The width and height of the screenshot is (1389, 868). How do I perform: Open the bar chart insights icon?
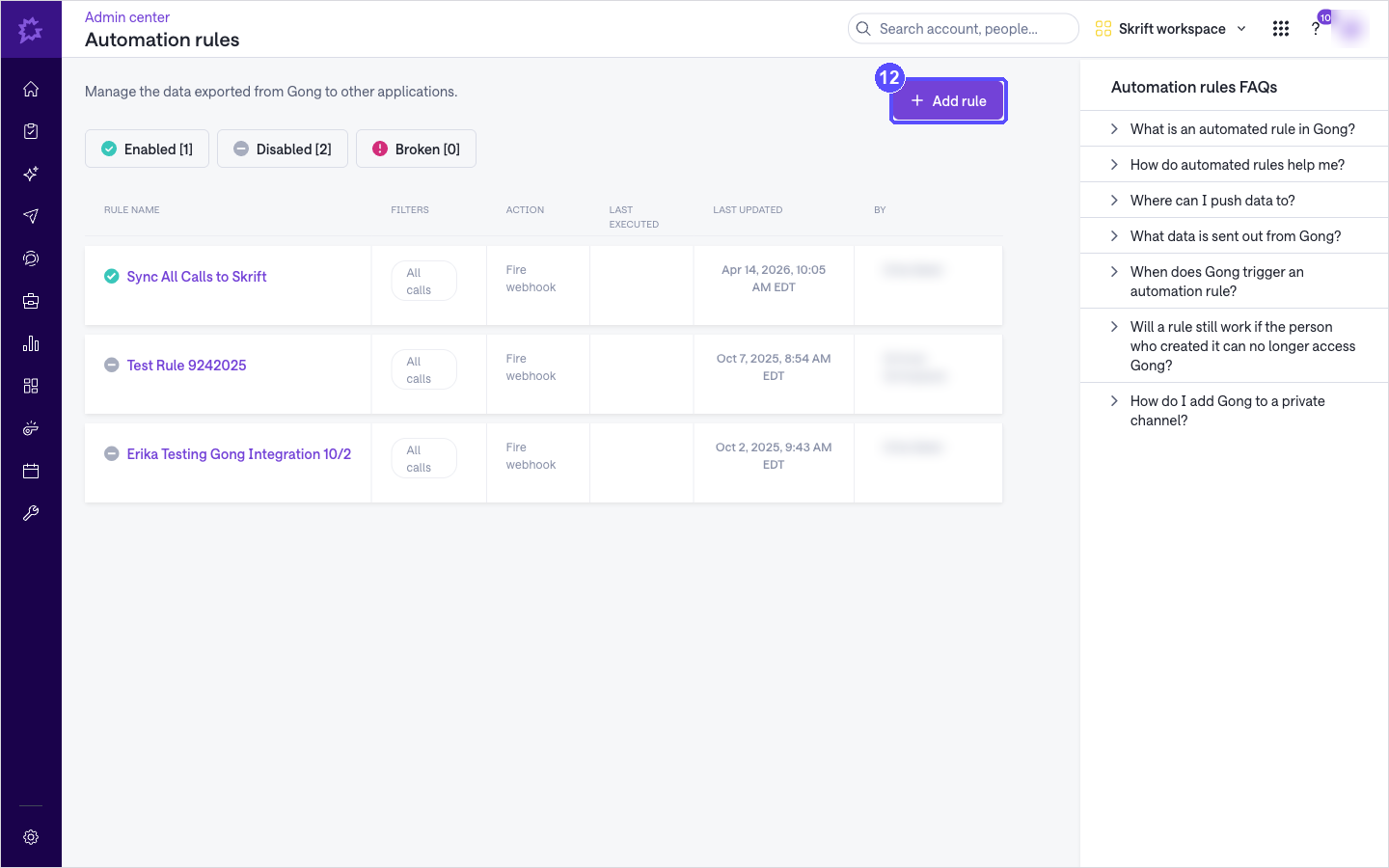click(31, 343)
